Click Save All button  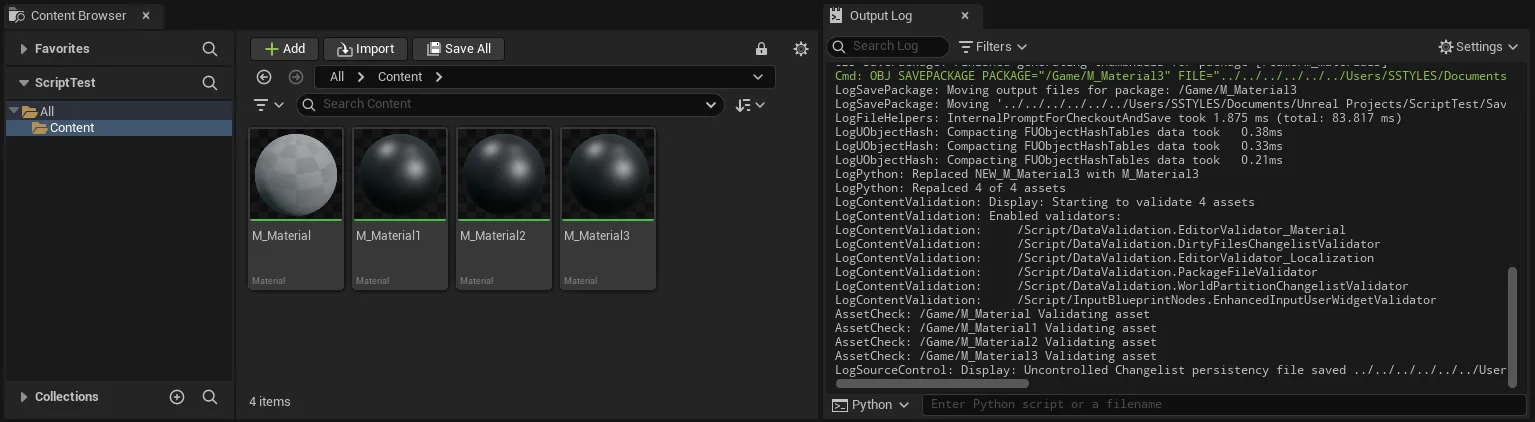coord(459,49)
